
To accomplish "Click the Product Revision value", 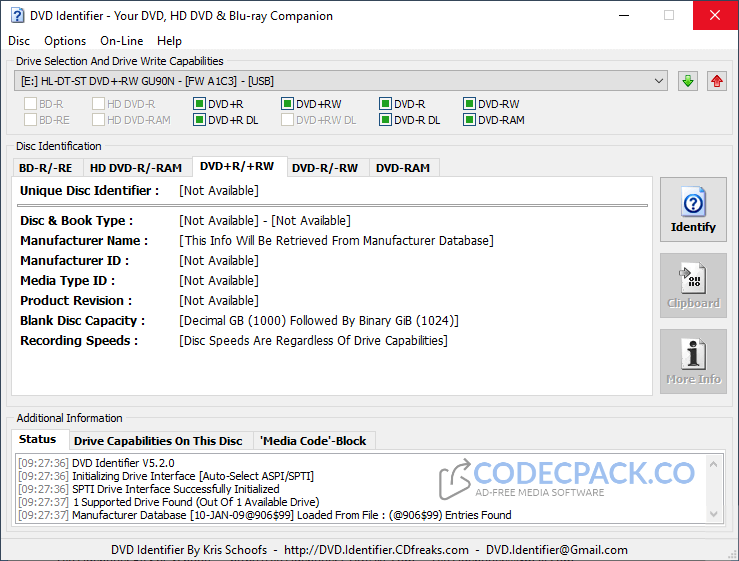I will [219, 301].
